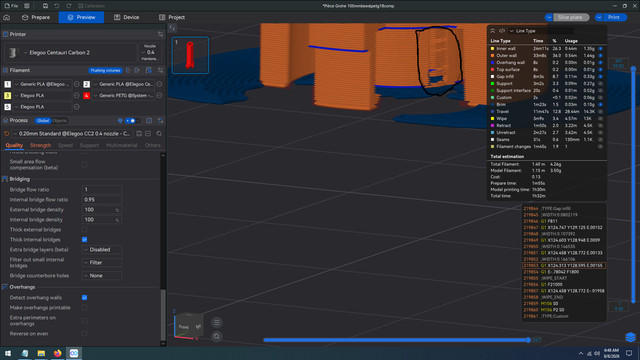640x360 pixels.
Task: Open filament settings icon in Filament header
Action: click(x=160, y=70)
